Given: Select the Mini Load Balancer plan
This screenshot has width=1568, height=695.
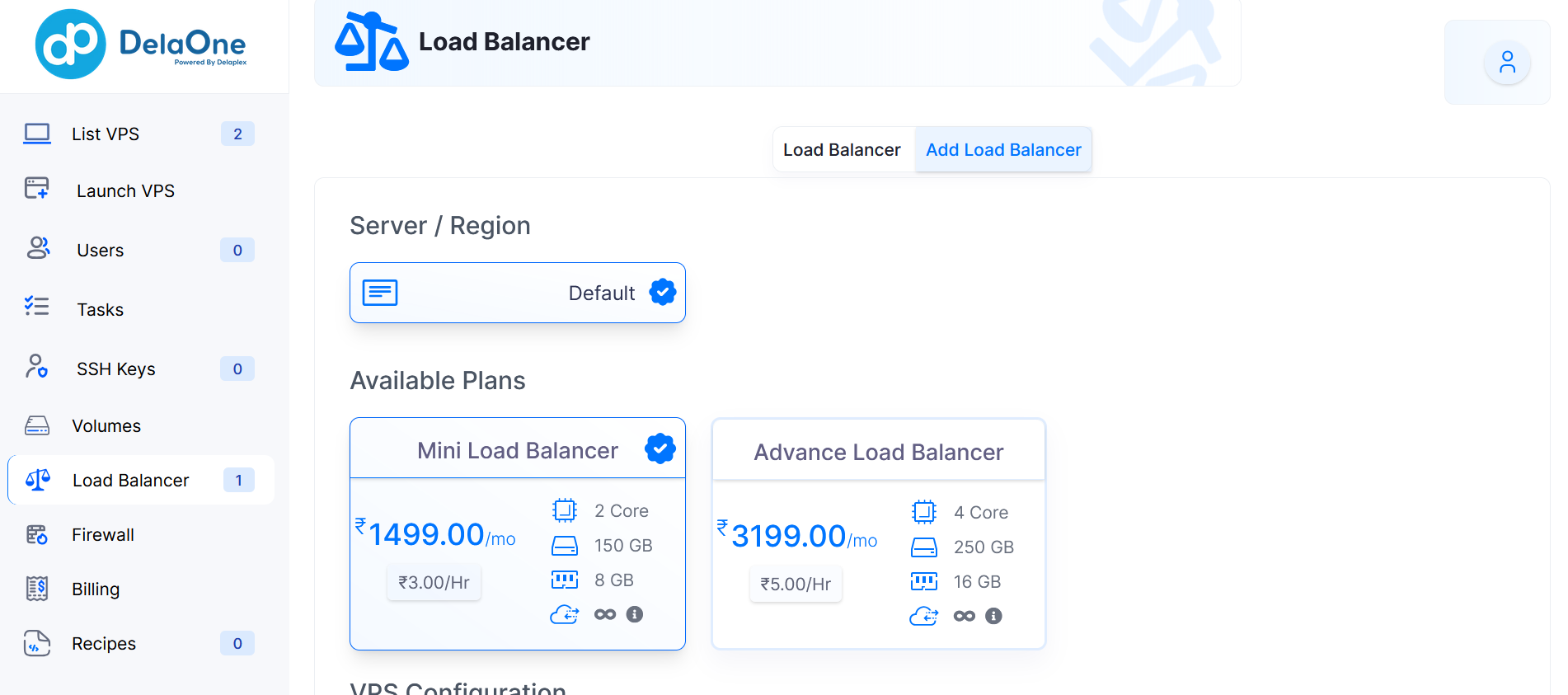Looking at the screenshot, I should pyautogui.click(x=517, y=450).
